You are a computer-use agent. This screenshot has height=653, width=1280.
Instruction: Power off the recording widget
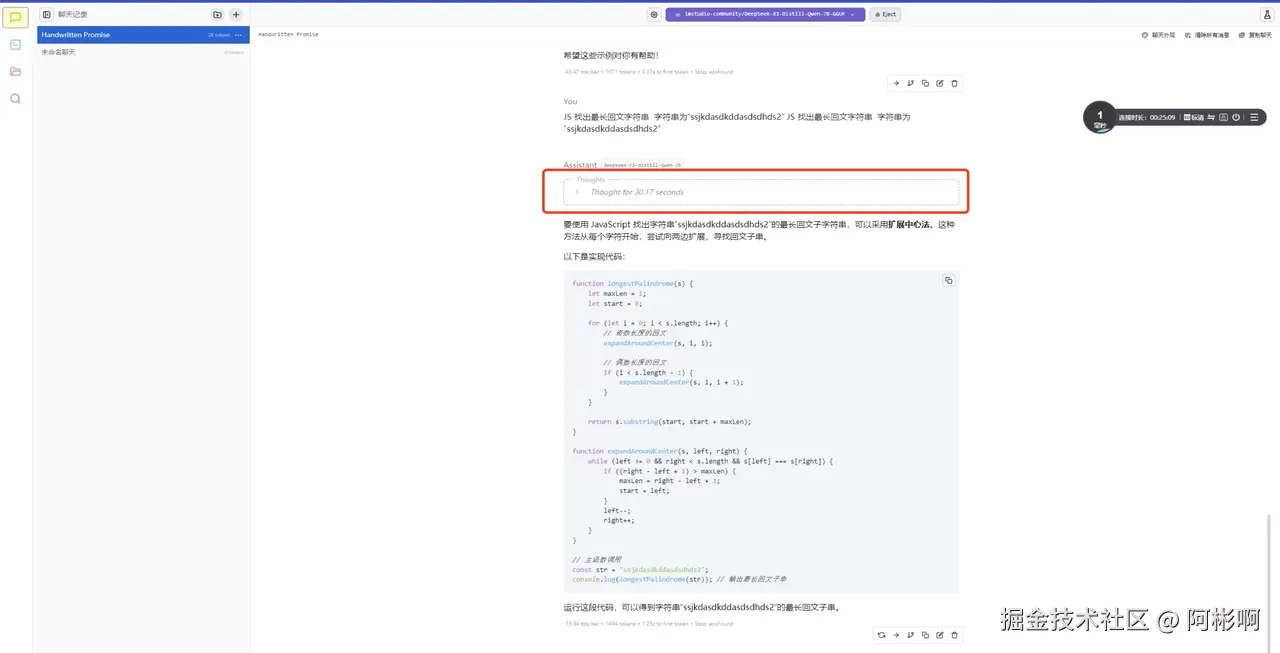coord(1236,117)
